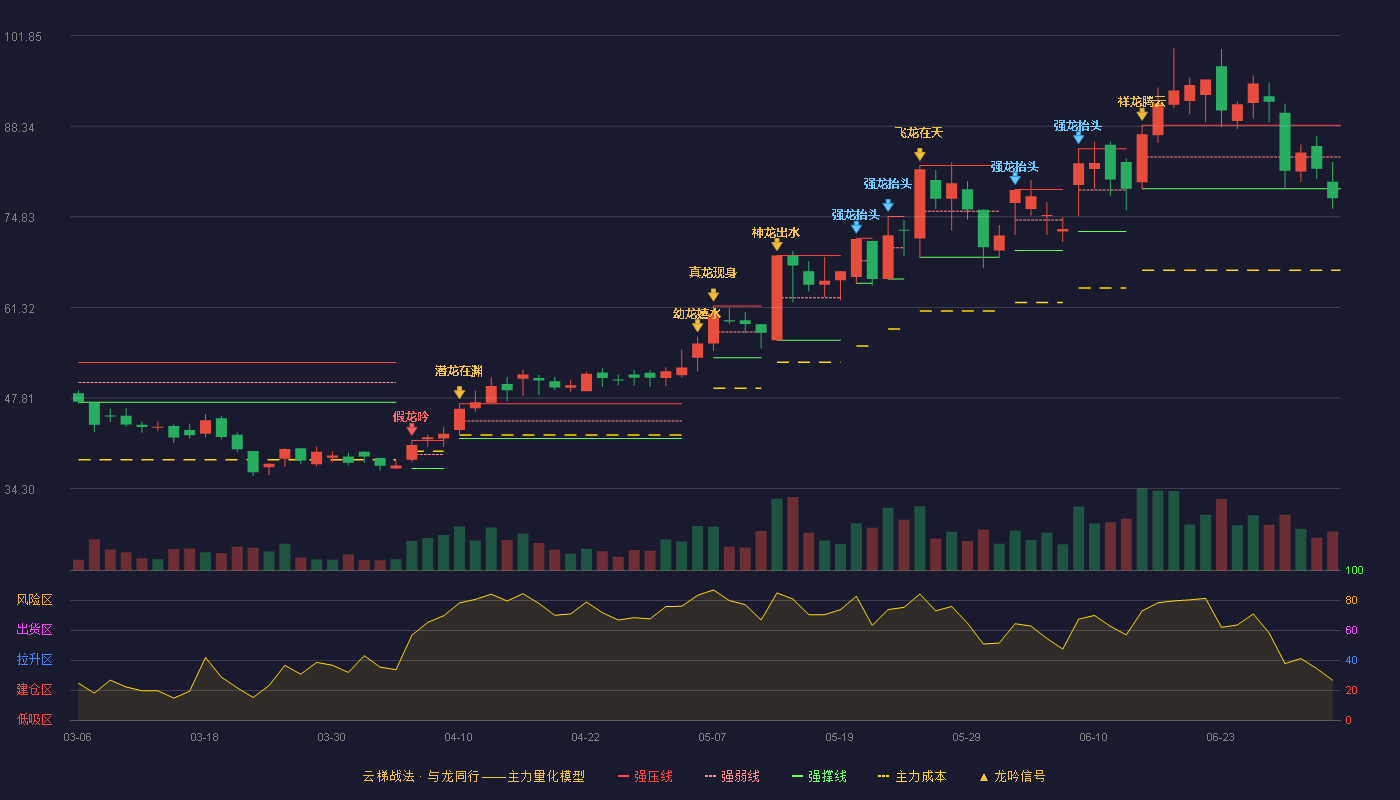Click the 建仓区 zone label
The height and width of the screenshot is (800, 1400).
[x=34, y=690]
